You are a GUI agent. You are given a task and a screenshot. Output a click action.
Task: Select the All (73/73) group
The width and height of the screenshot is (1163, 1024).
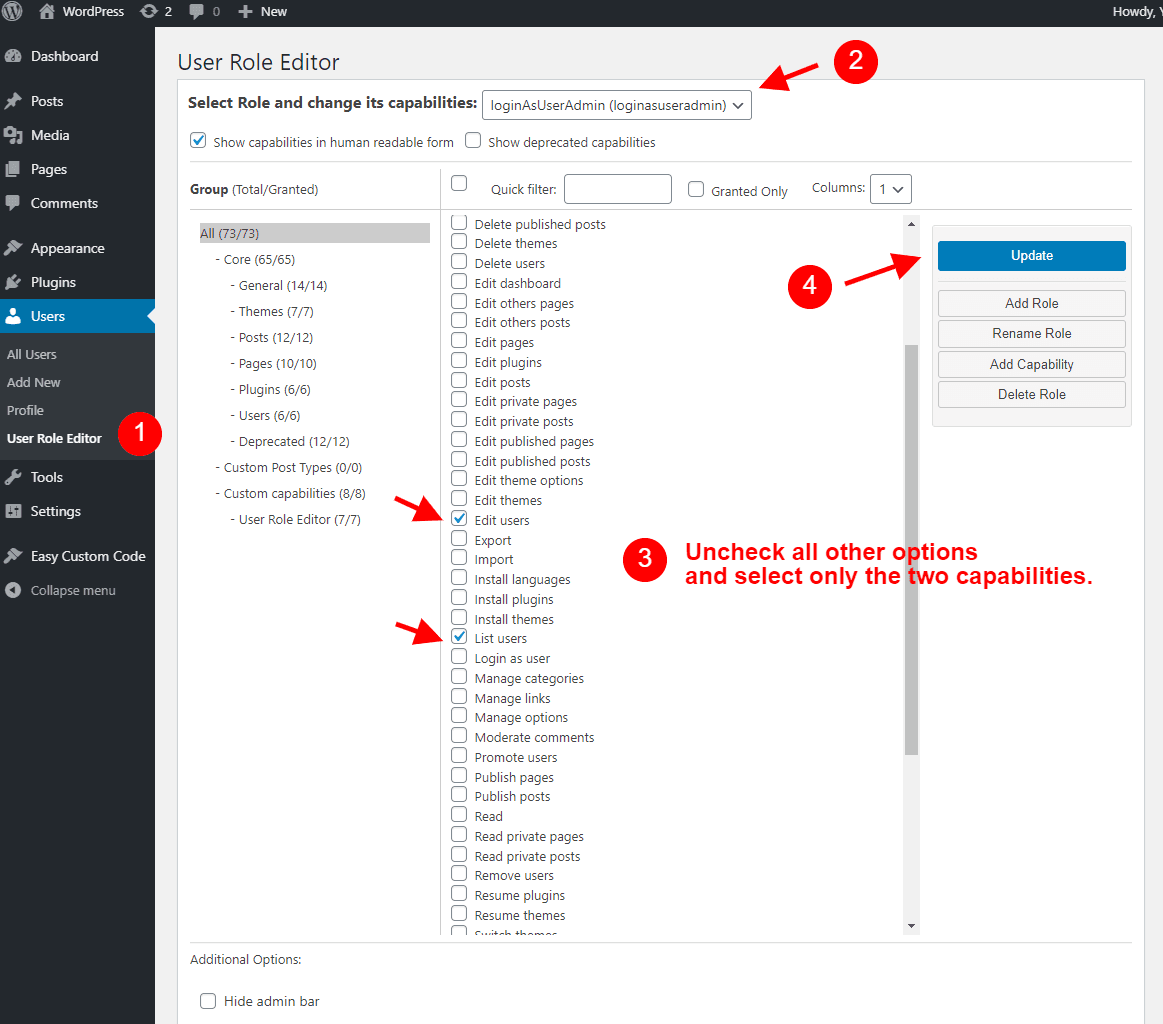pyautogui.click(x=314, y=233)
